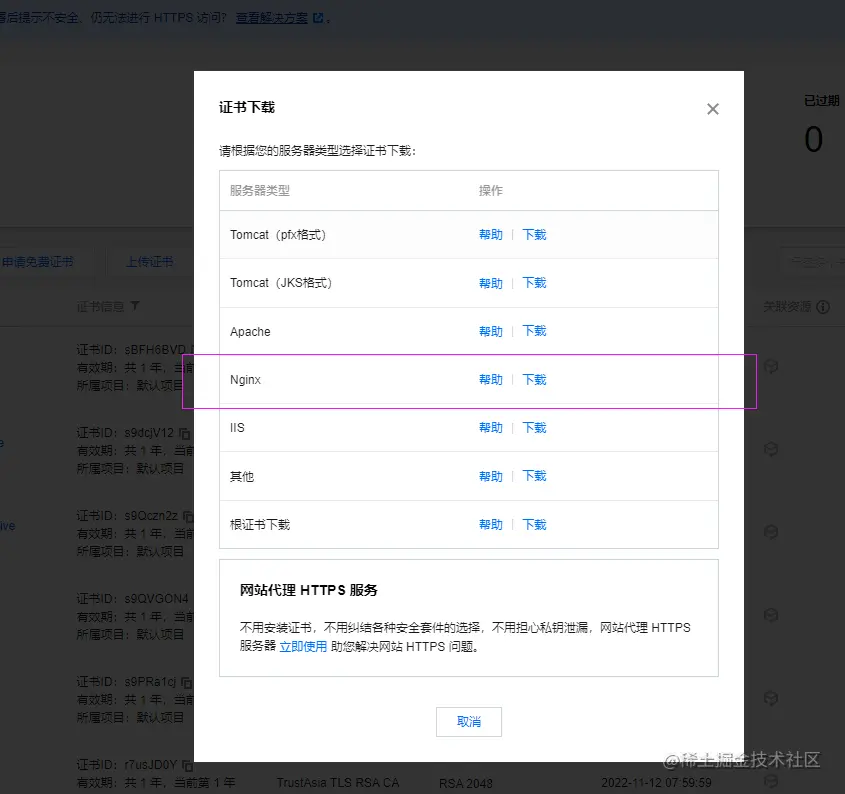
Task: Click the 证书下载 dialog title
Action: (x=247, y=107)
